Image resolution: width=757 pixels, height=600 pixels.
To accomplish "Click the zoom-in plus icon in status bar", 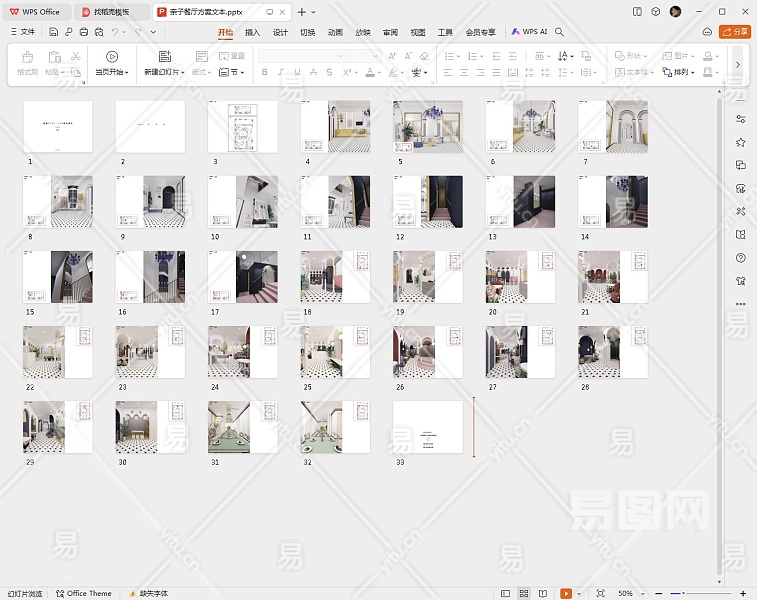I will [741, 593].
